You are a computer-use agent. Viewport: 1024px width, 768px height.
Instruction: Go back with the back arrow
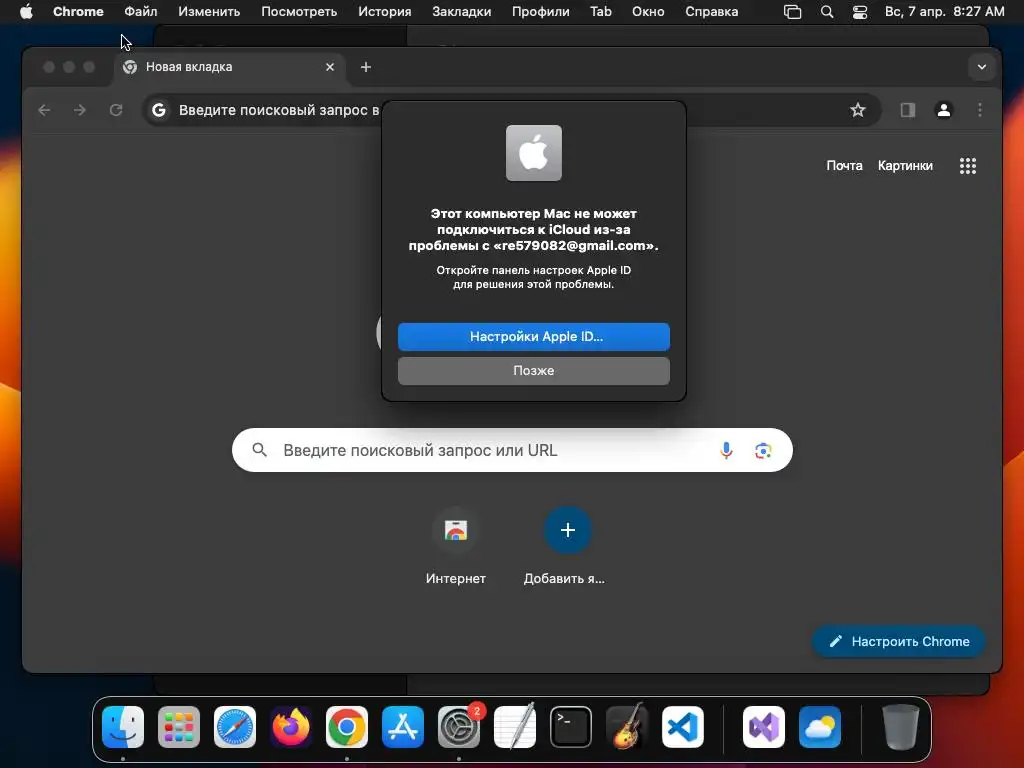tap(44, 110)
